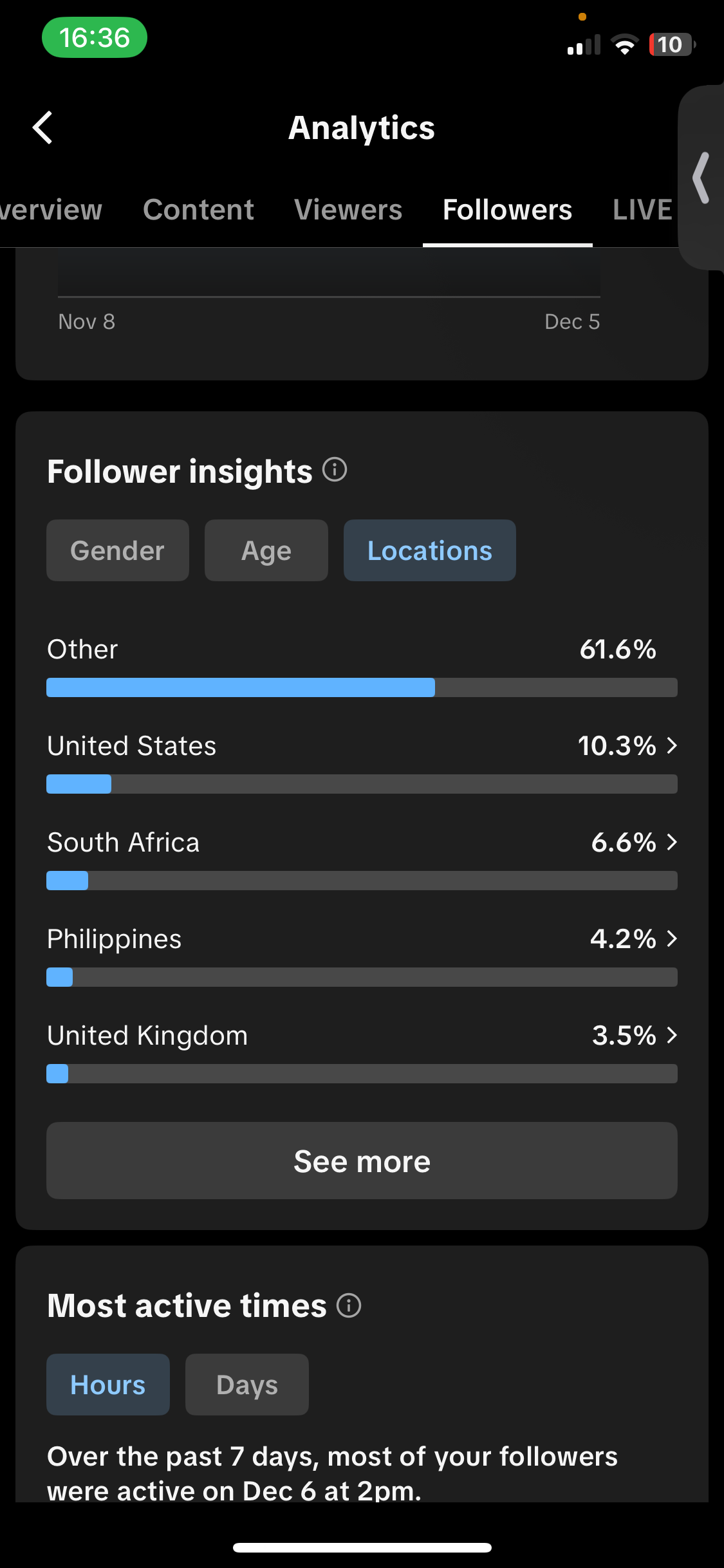The height and width of the screenshot is (1568, 724).
Task: Switch active times view to Hours
Action: point(108,1385)
